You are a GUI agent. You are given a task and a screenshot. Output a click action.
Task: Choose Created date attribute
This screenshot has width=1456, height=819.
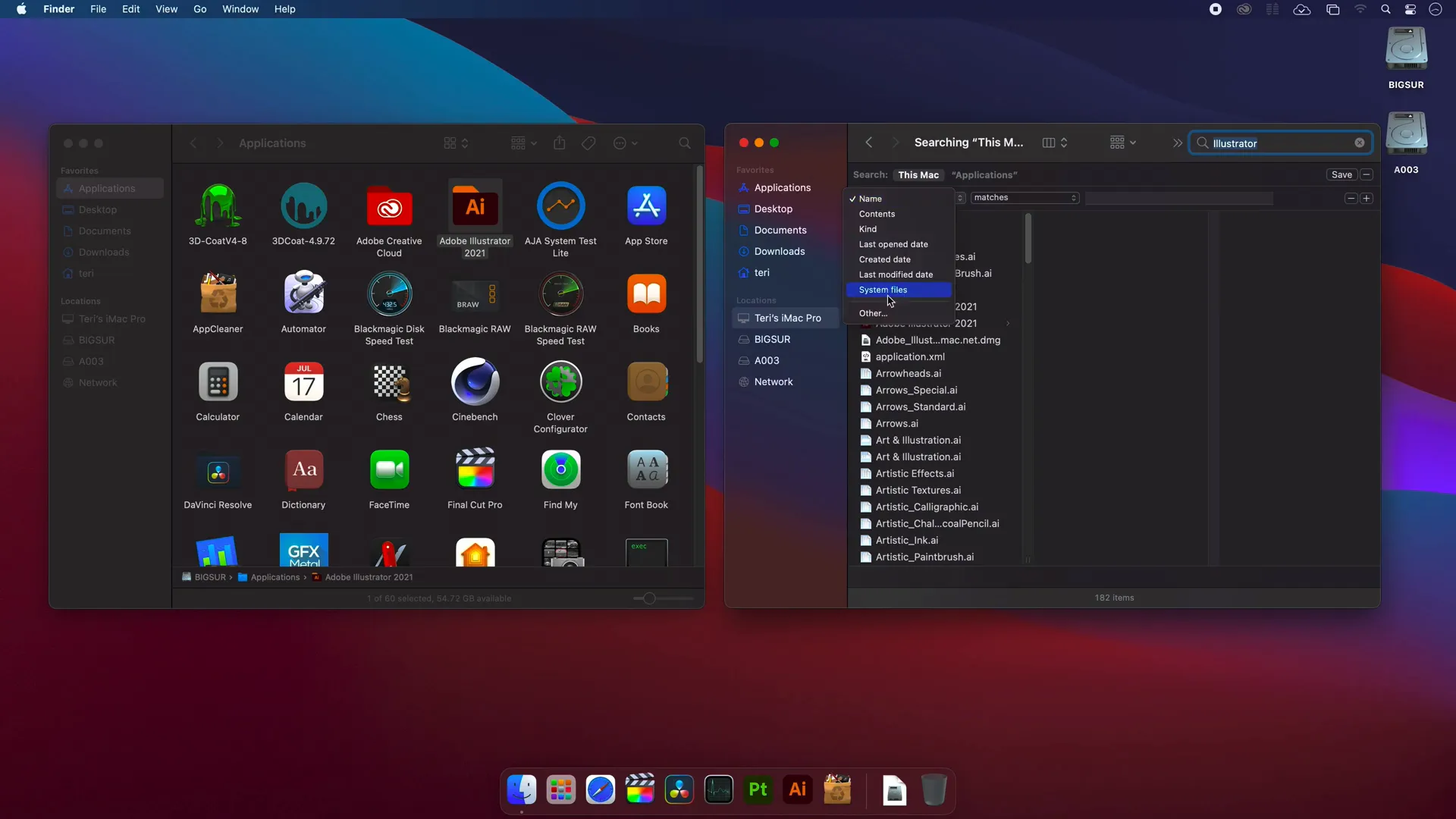pyautogui.click(x=899, y=259)
